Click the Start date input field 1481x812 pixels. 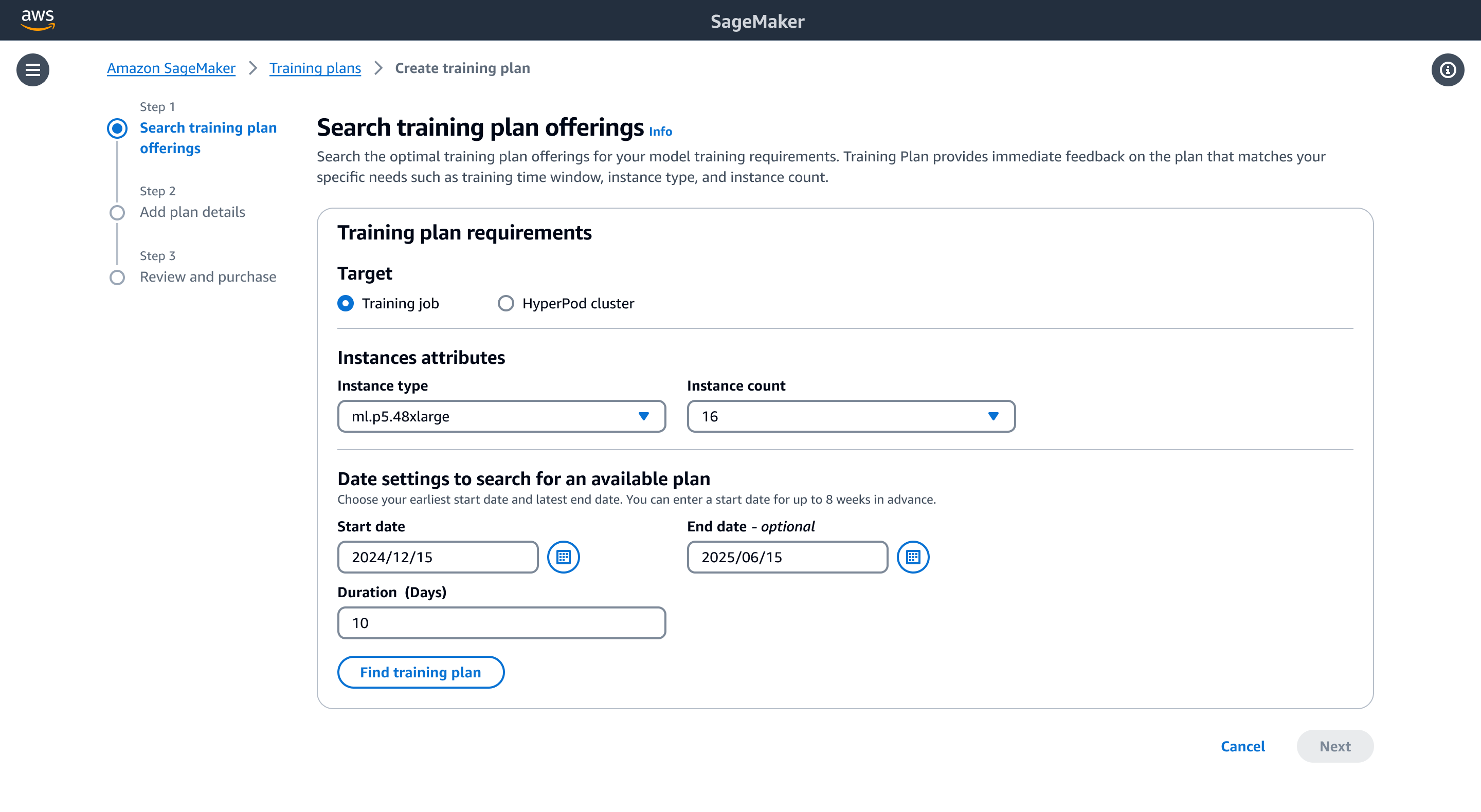(x=437, y=557)
